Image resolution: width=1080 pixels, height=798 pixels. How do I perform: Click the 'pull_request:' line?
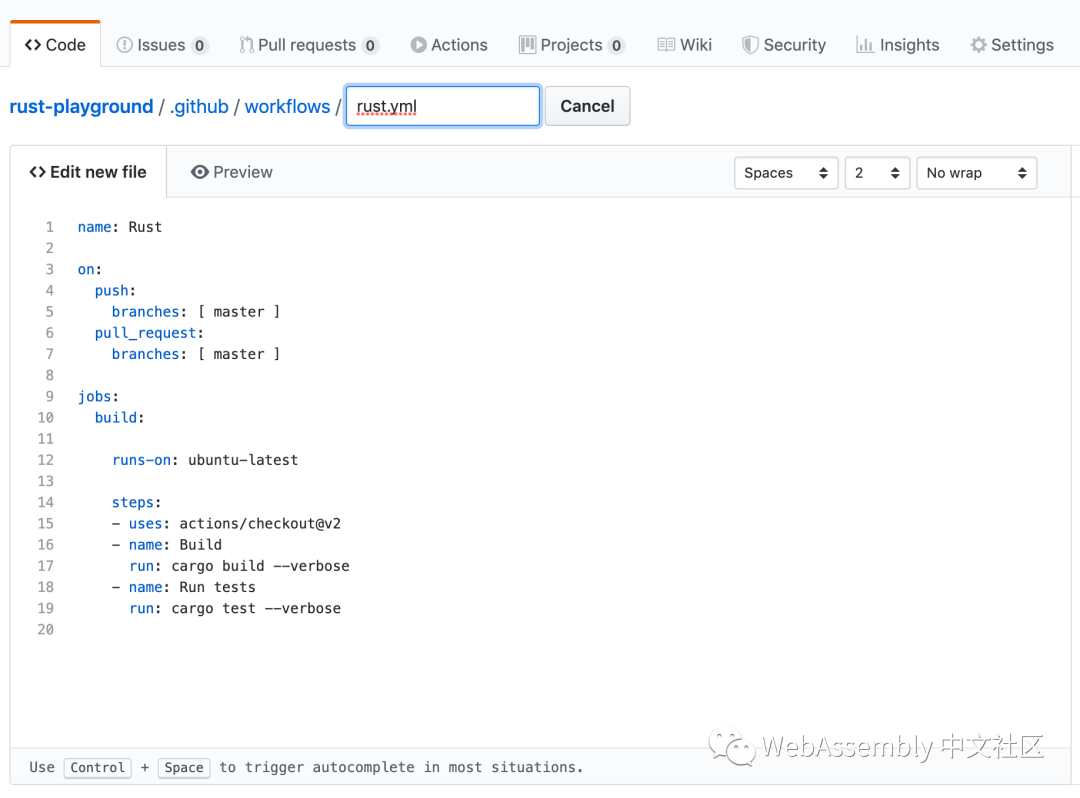[149, 333]
